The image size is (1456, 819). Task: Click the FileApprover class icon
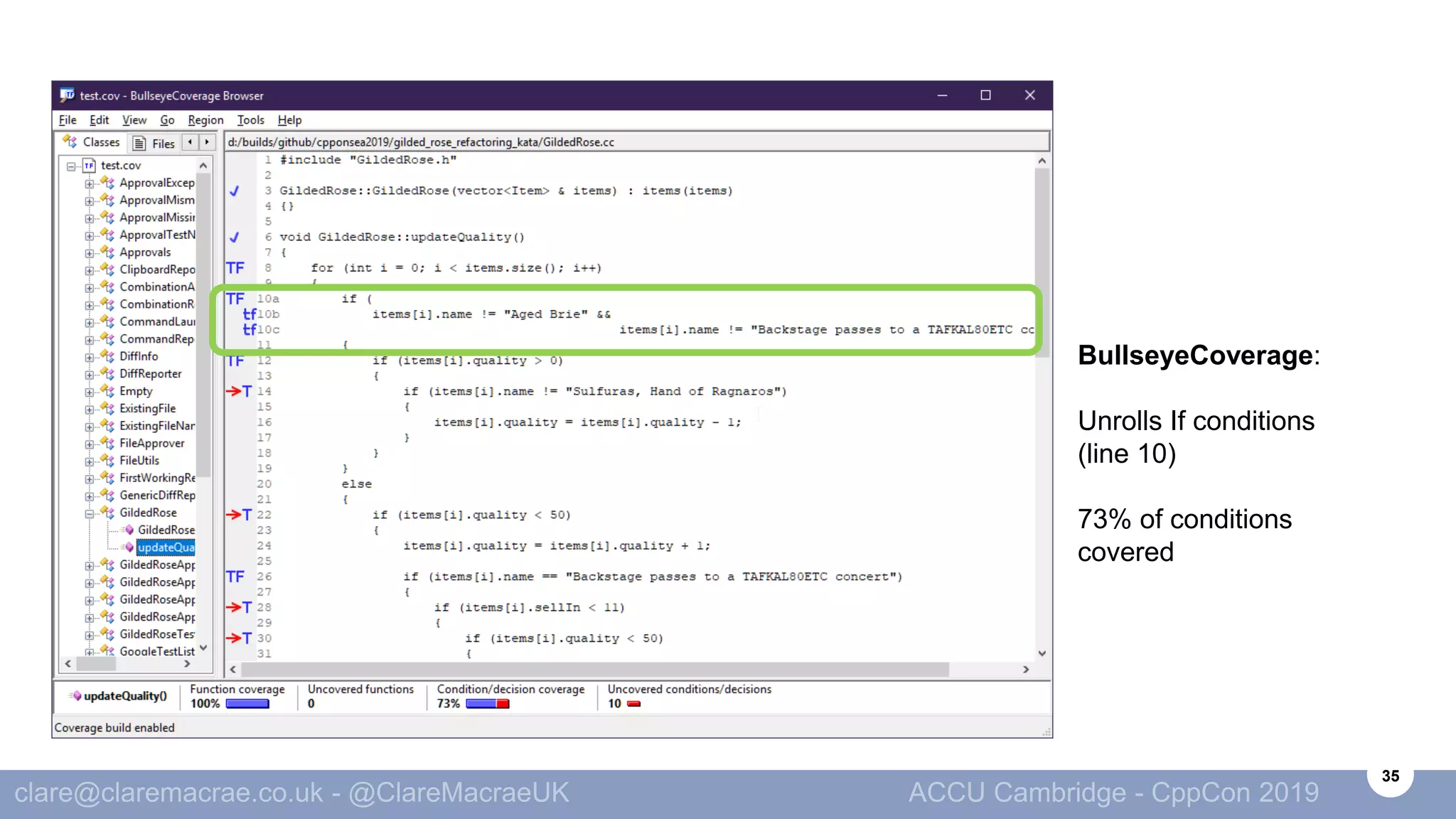click(x=107, y=443)
